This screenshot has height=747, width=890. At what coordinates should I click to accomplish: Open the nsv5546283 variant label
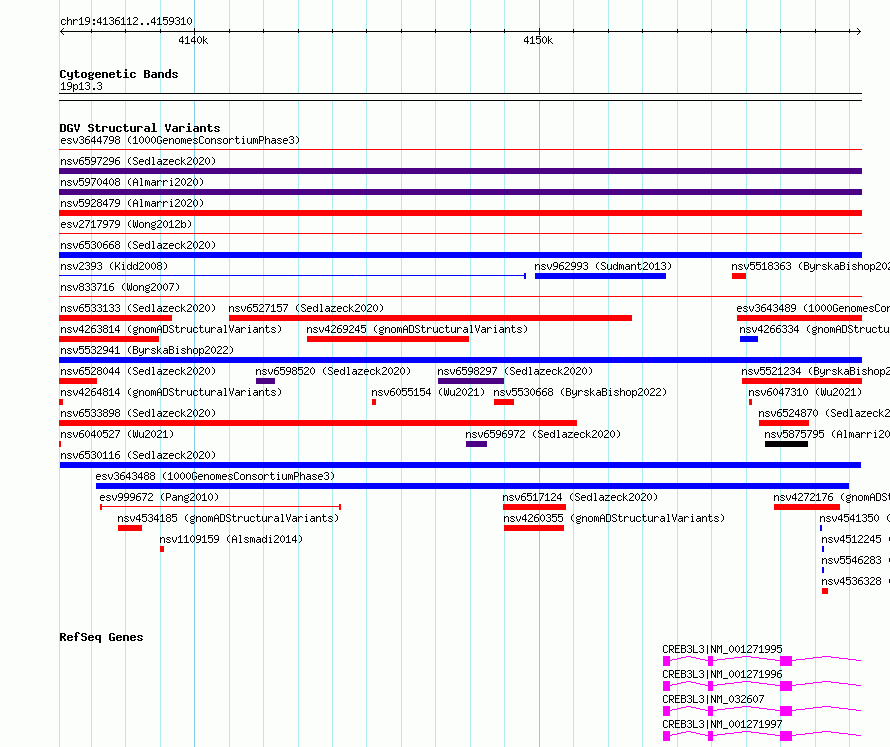pyautogui.click(x=855, y=560)
